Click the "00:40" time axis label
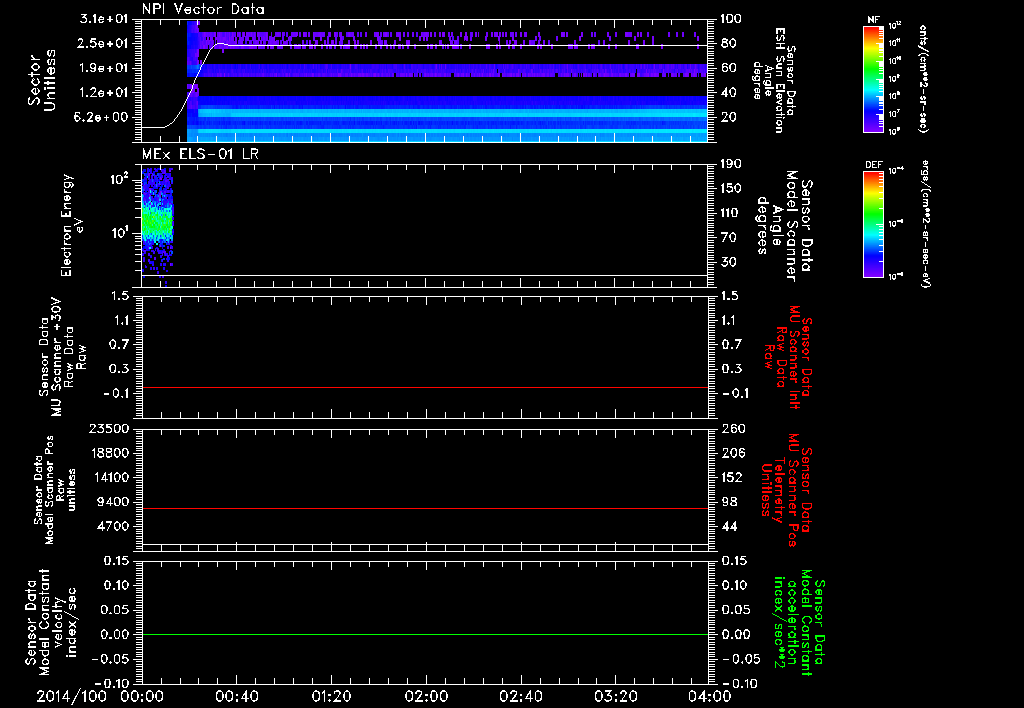The width and height of the screenshot is (1024, 708). tap(236, 696)
